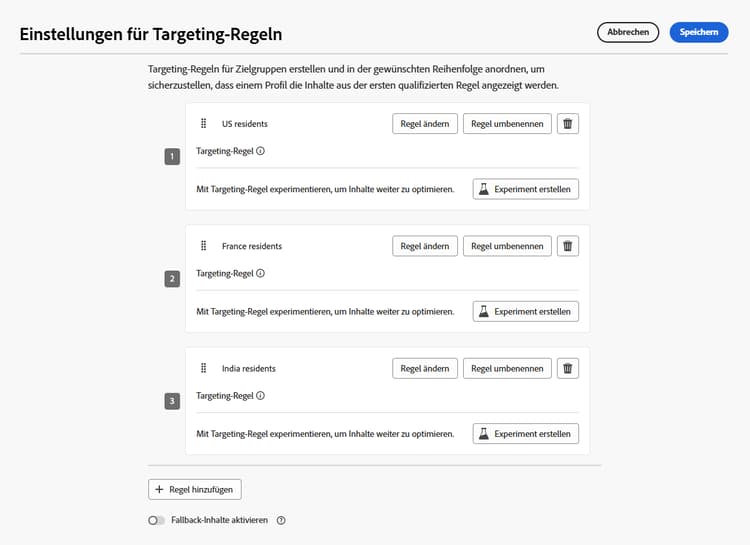Viewport: 750px width, 545px height.
Task: Grab the drag handle of India residents
Action: click(203, 368)
